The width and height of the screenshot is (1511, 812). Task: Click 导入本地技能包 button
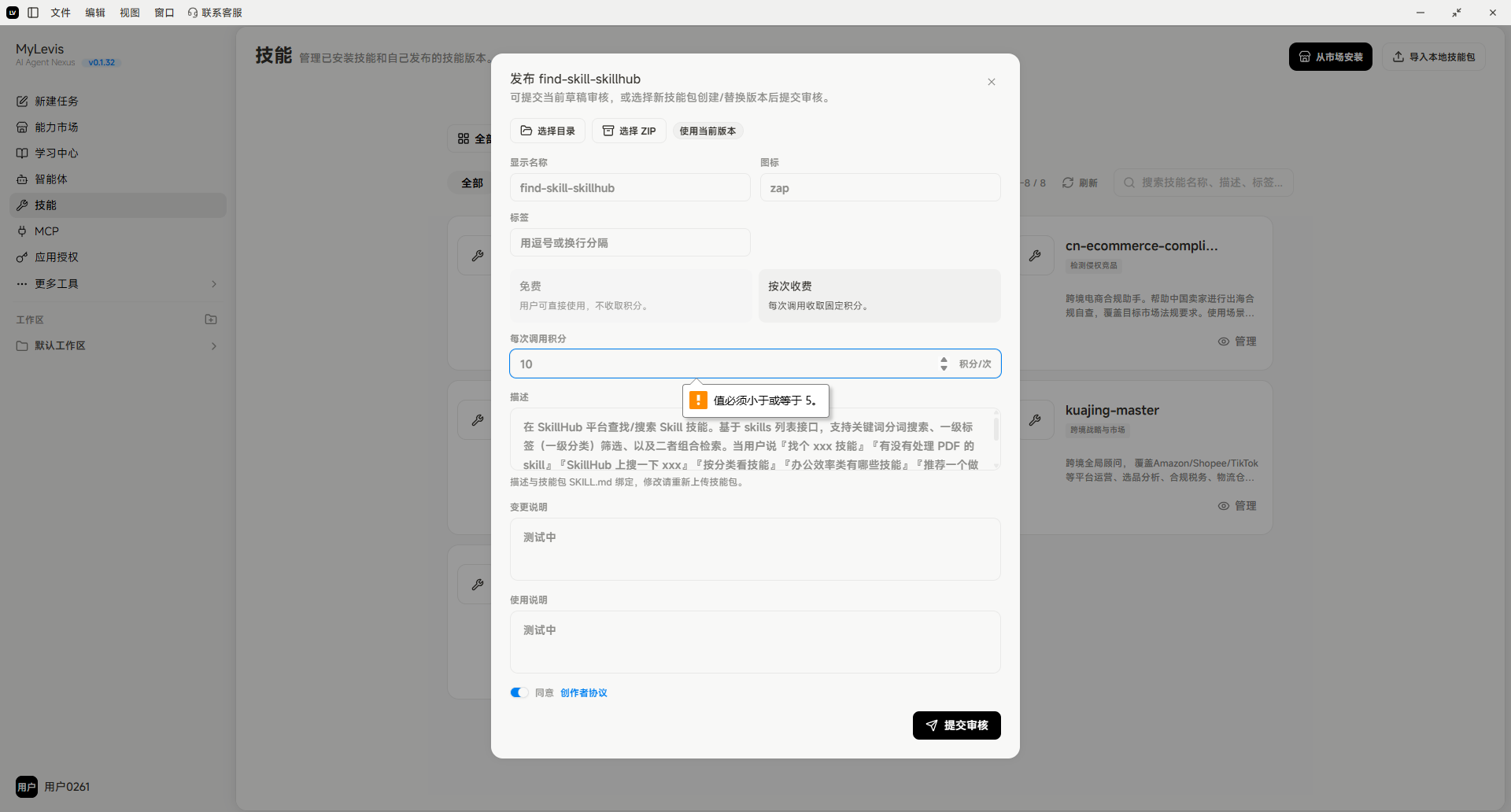(1434, 57)
